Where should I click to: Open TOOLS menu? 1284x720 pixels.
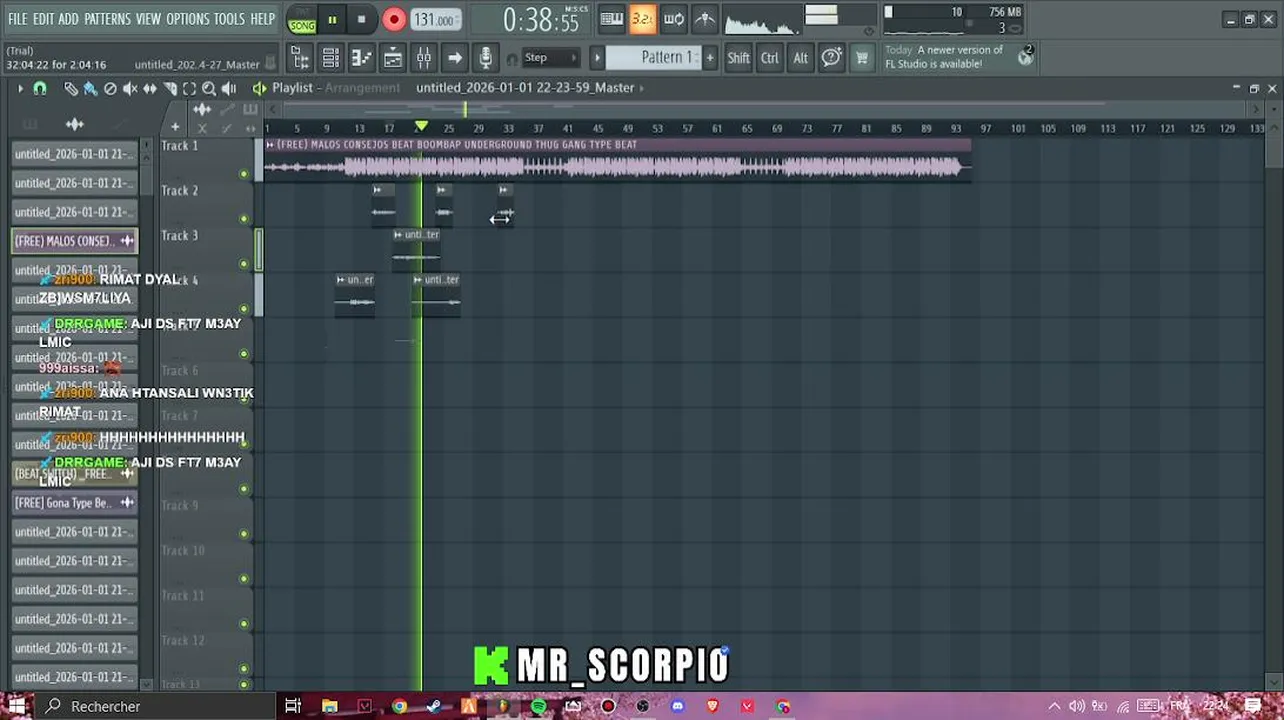[229, 19]
